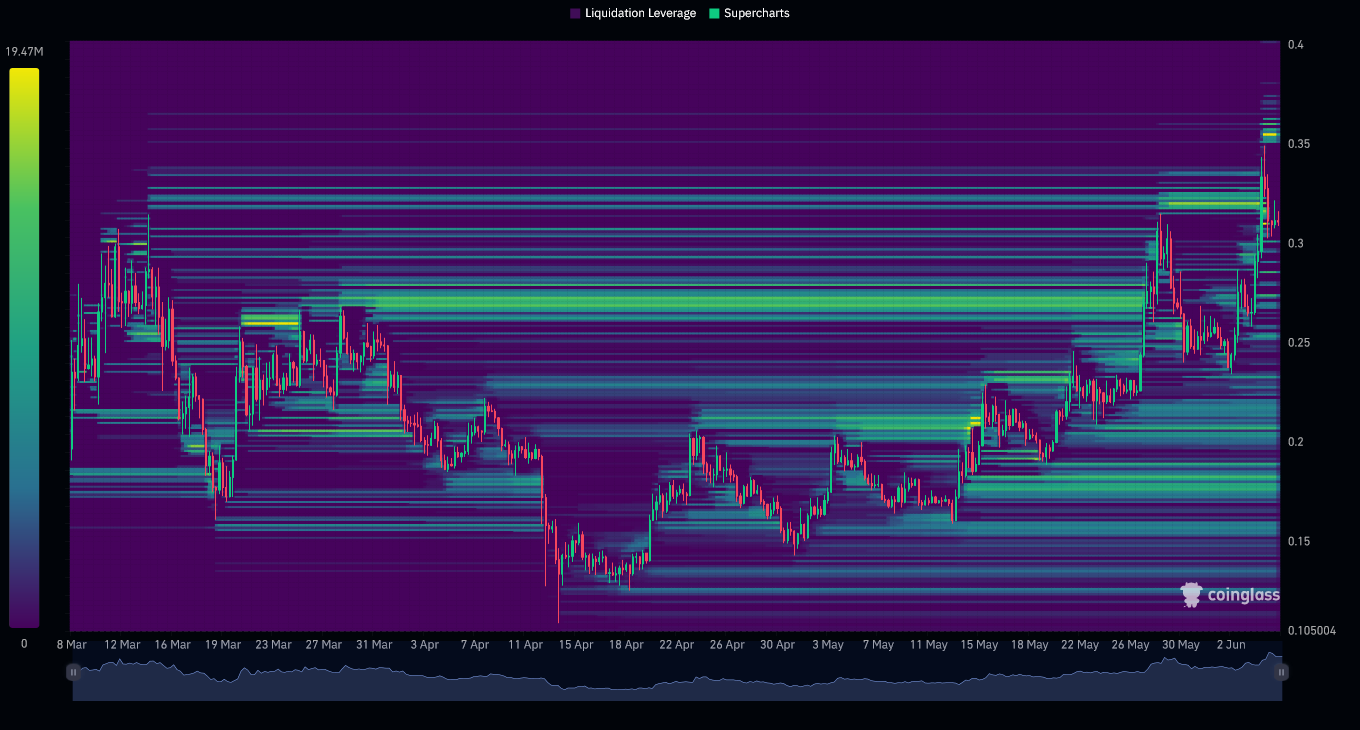Toggle the Liquidation Leverage legend entry
Screen dimensions: 1360x730
pos(633,13)
